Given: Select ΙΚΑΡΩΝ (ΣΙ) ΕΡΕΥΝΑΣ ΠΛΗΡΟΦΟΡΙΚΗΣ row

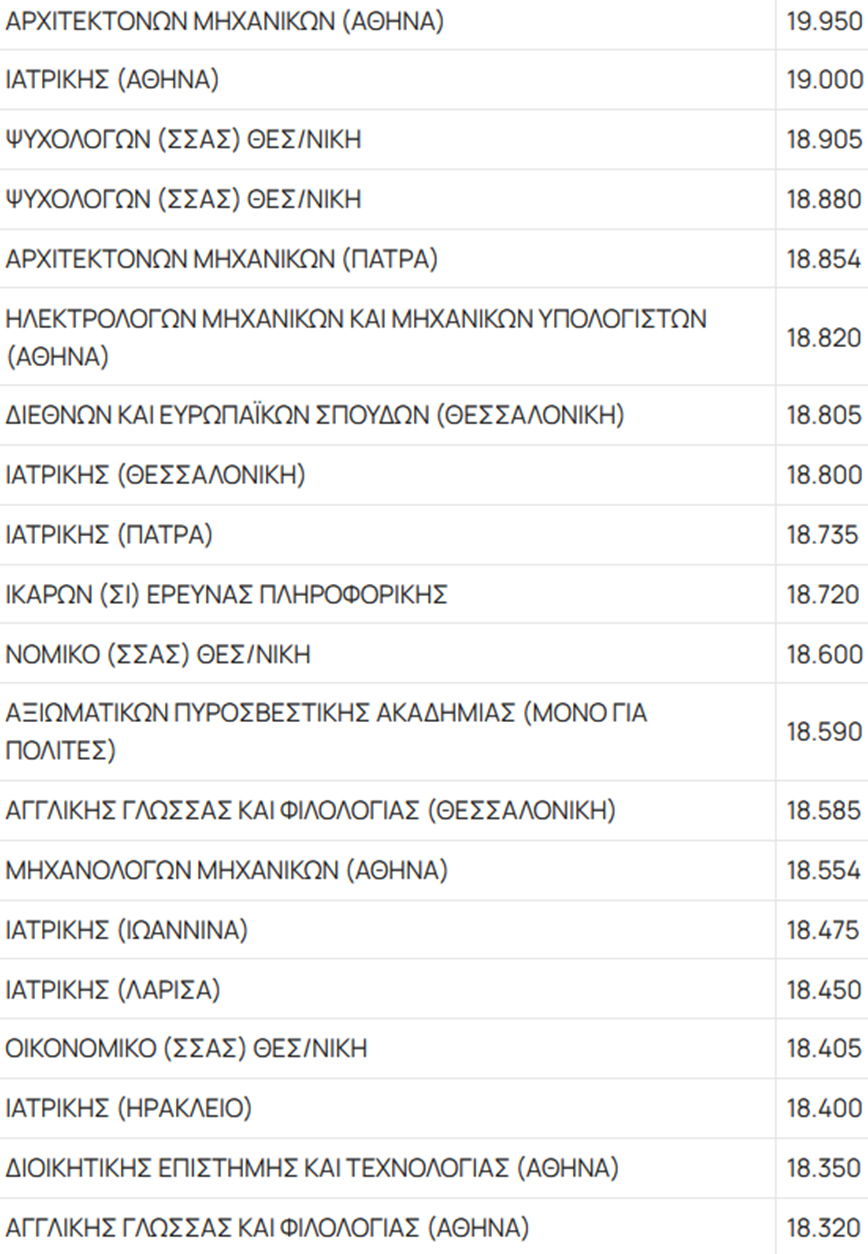Looking at the screenshot, I should pyautogui.click(x=226, y=595).
